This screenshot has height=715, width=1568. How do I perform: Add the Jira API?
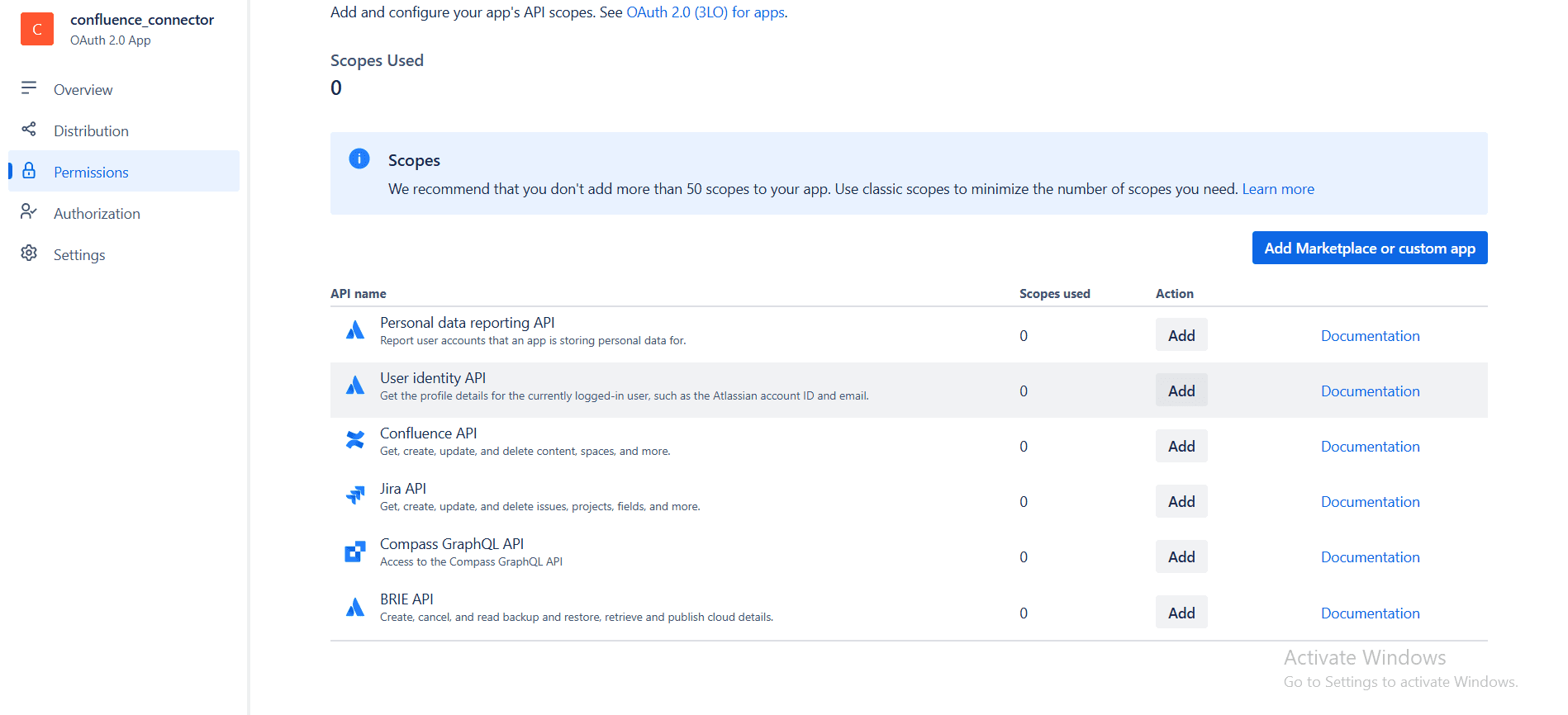pos(1181,501)
